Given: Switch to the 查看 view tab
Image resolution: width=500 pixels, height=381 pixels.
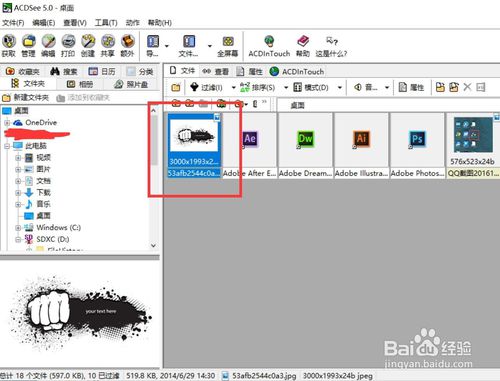Looking at the screenshot, I should point(216,71).
